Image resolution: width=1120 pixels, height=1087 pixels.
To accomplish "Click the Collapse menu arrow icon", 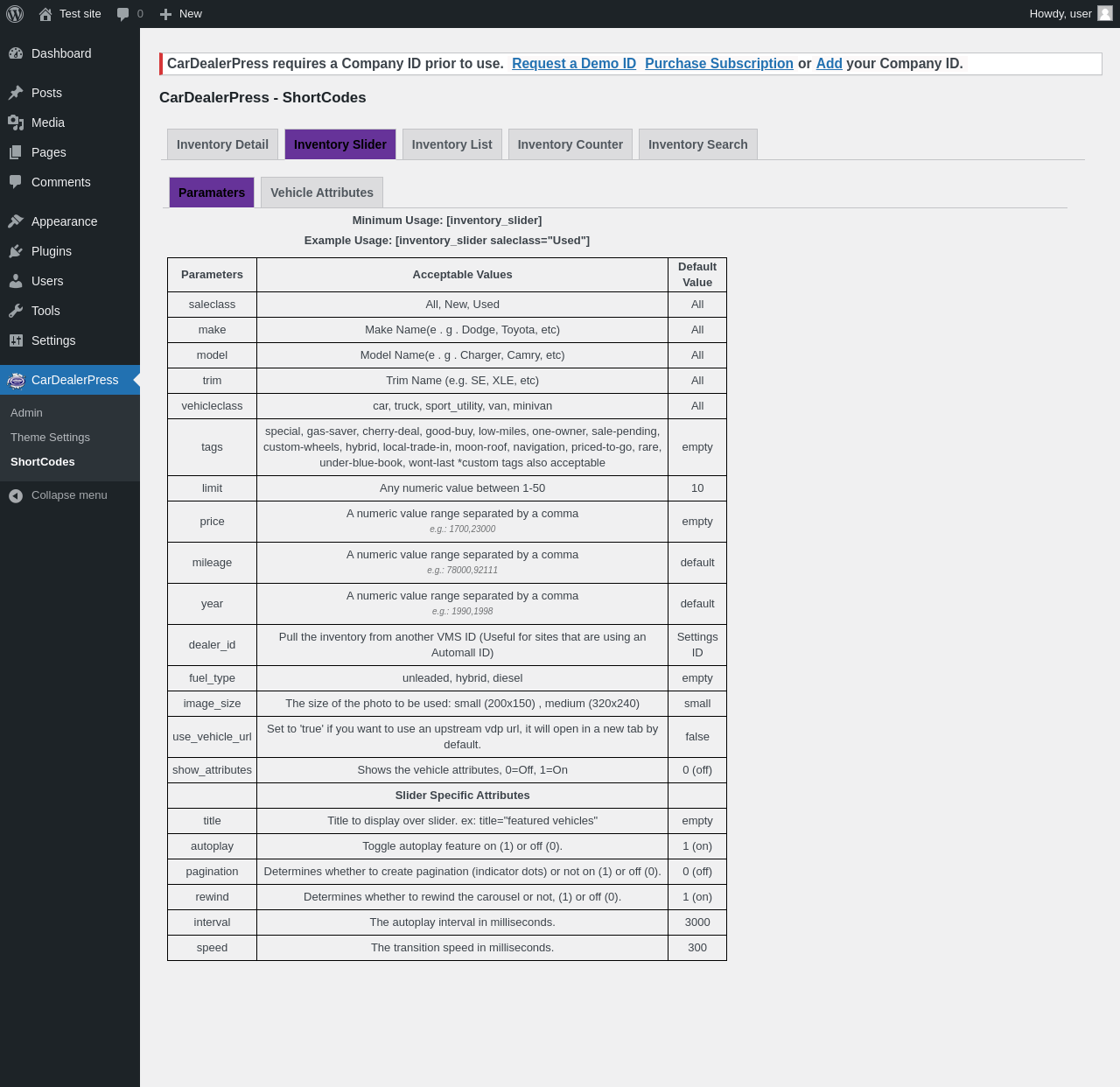I will pos(16,495).
